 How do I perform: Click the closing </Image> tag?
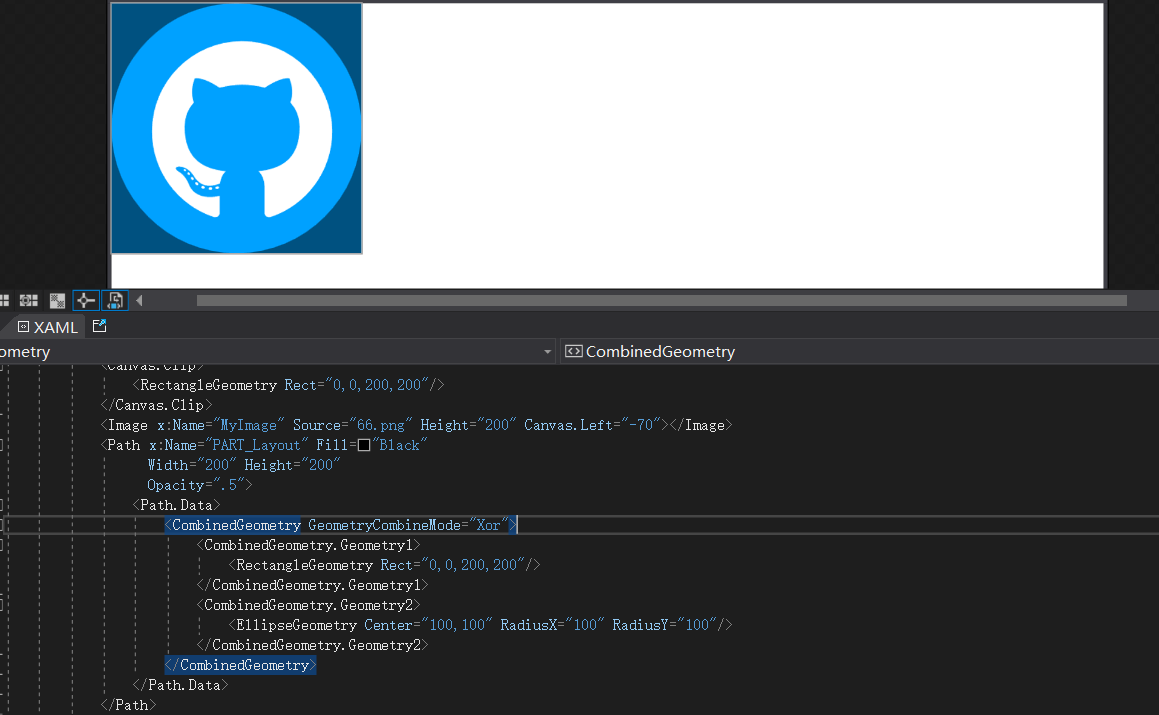[x=701, y=425]
